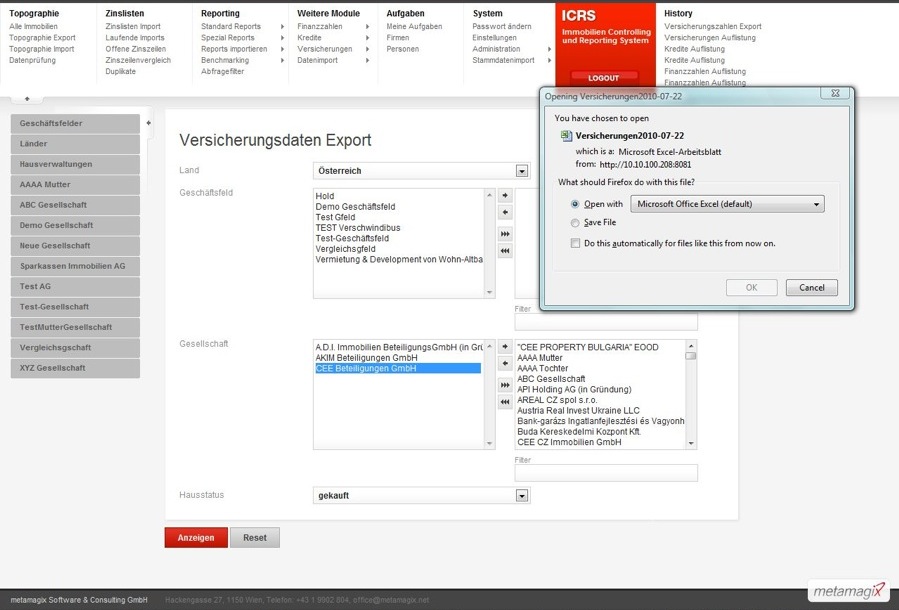Click the metamagix logo
This screenshot has width=899, height=610.
(x=849, y=591)
